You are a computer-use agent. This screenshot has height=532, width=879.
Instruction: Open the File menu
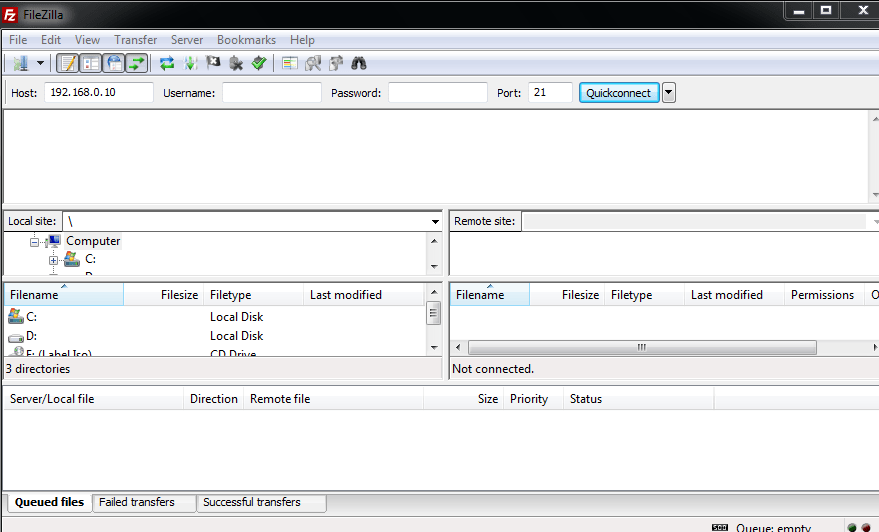[18, 40]
